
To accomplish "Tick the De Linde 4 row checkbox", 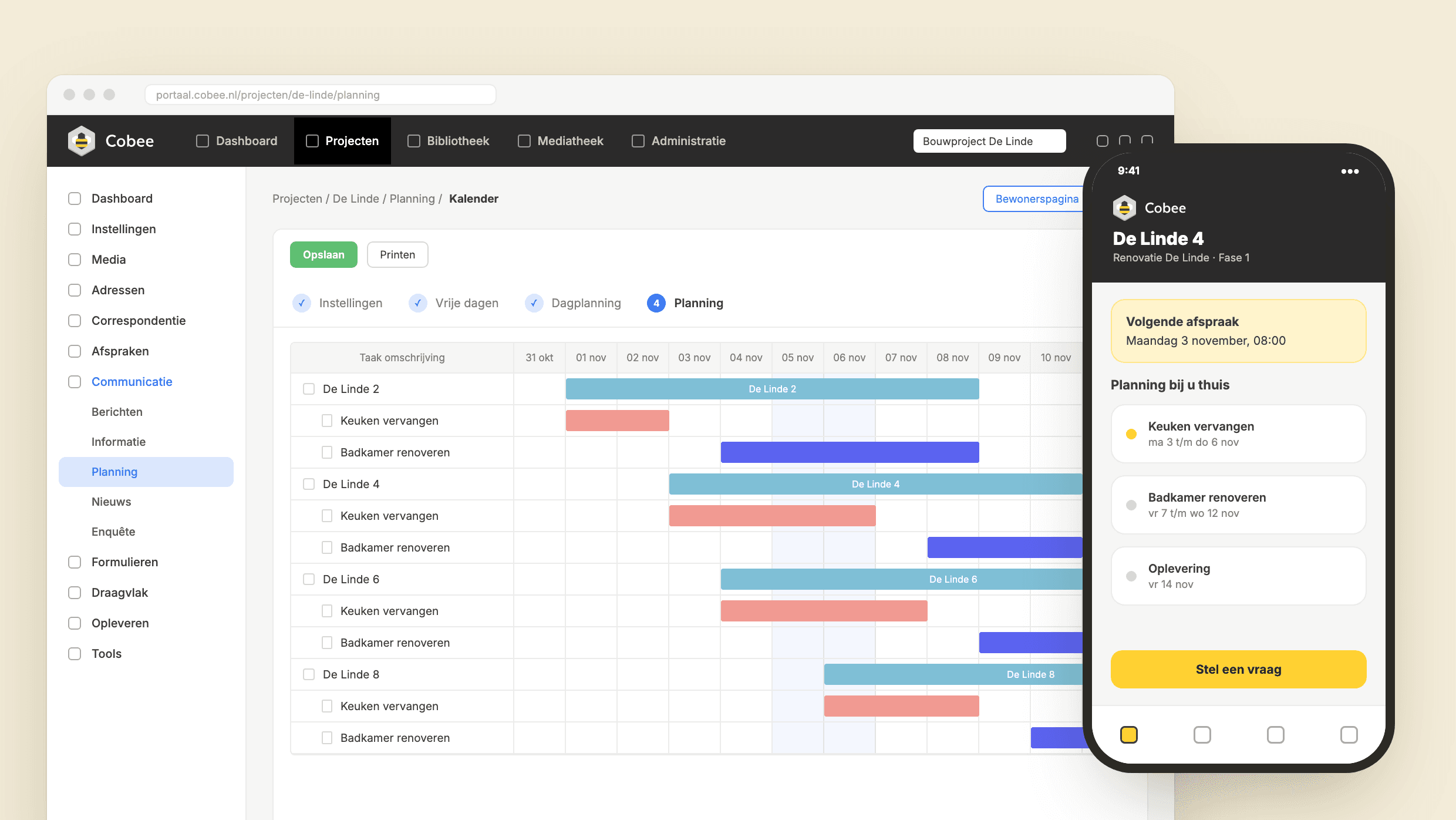I will pyautogui.click(x=309, y=484).
